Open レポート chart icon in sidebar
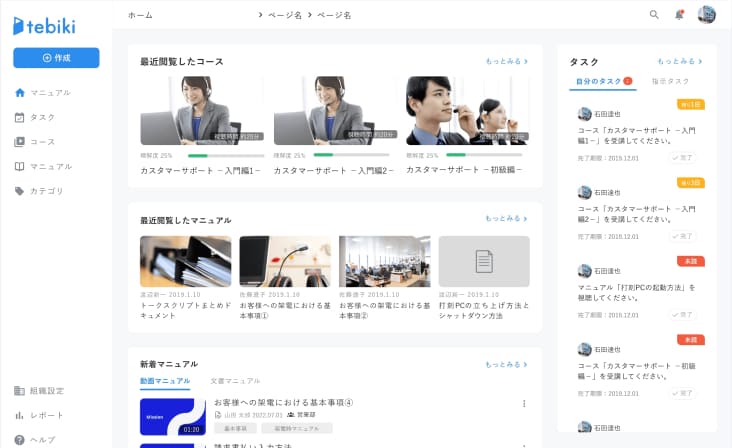This screenshot has height=448, width=732. coord(19,415)
